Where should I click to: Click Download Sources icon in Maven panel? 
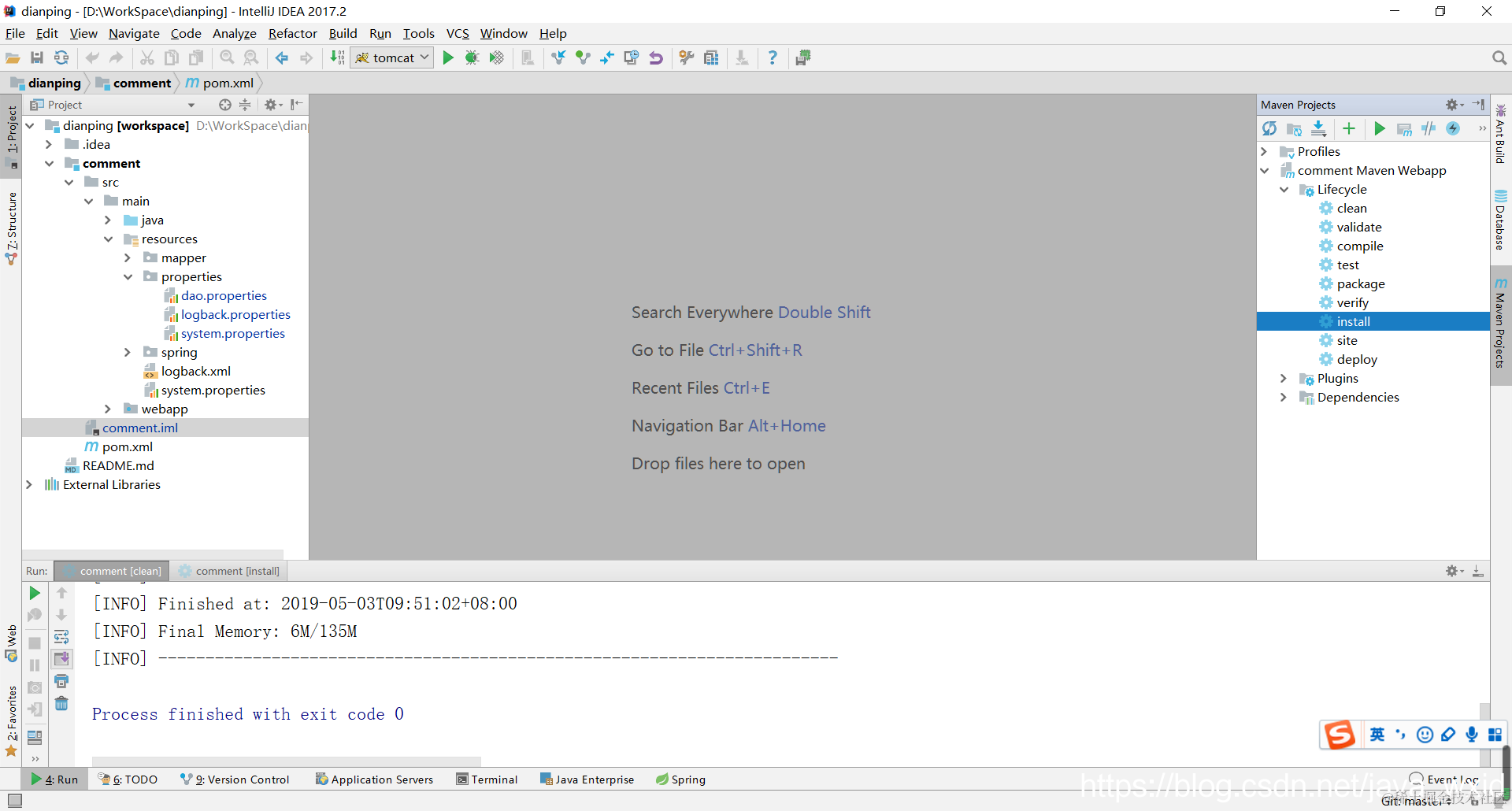(1319, 128)
